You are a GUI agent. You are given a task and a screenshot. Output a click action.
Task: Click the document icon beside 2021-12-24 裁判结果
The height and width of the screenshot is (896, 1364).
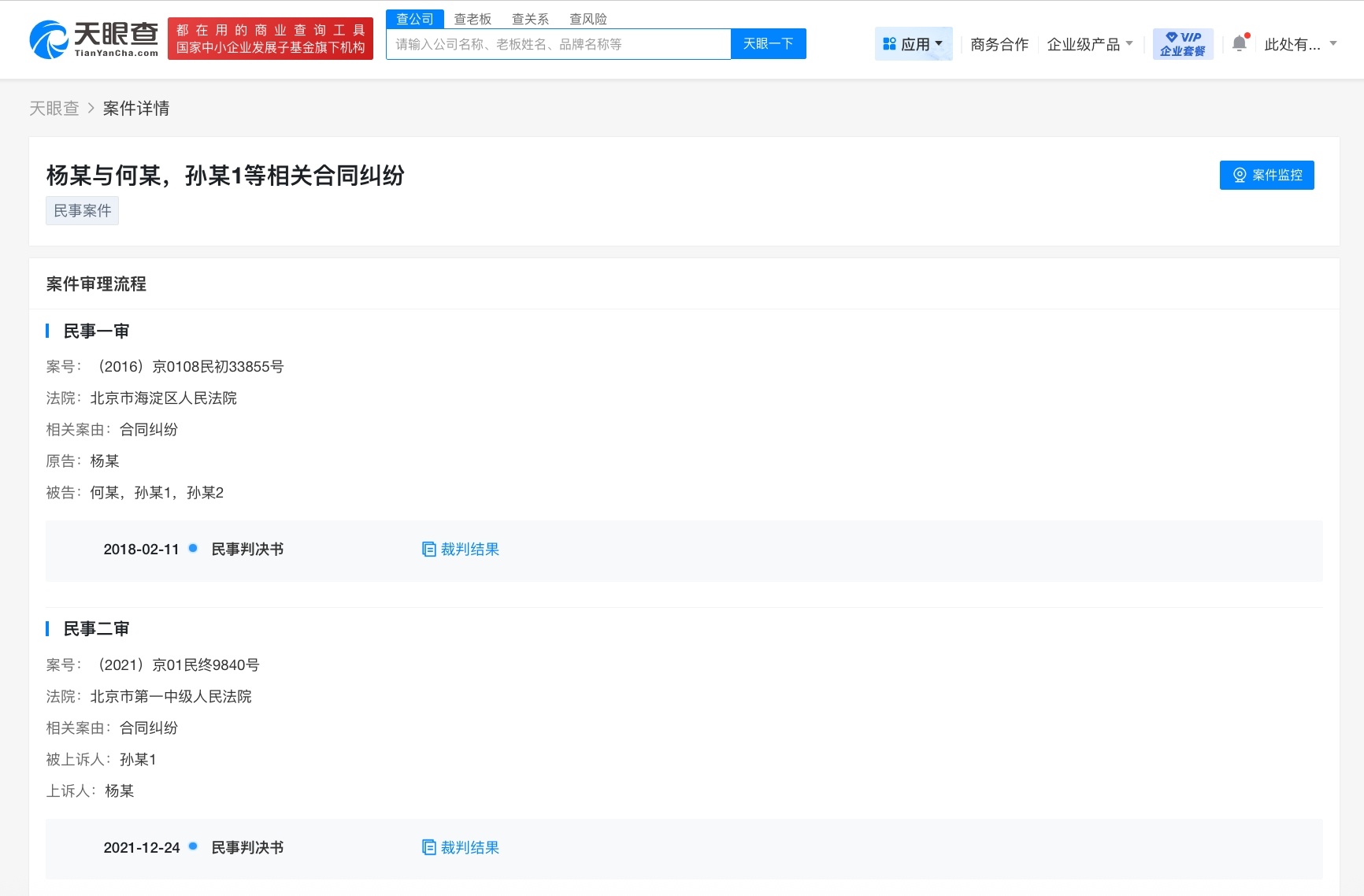coord(428,847)
